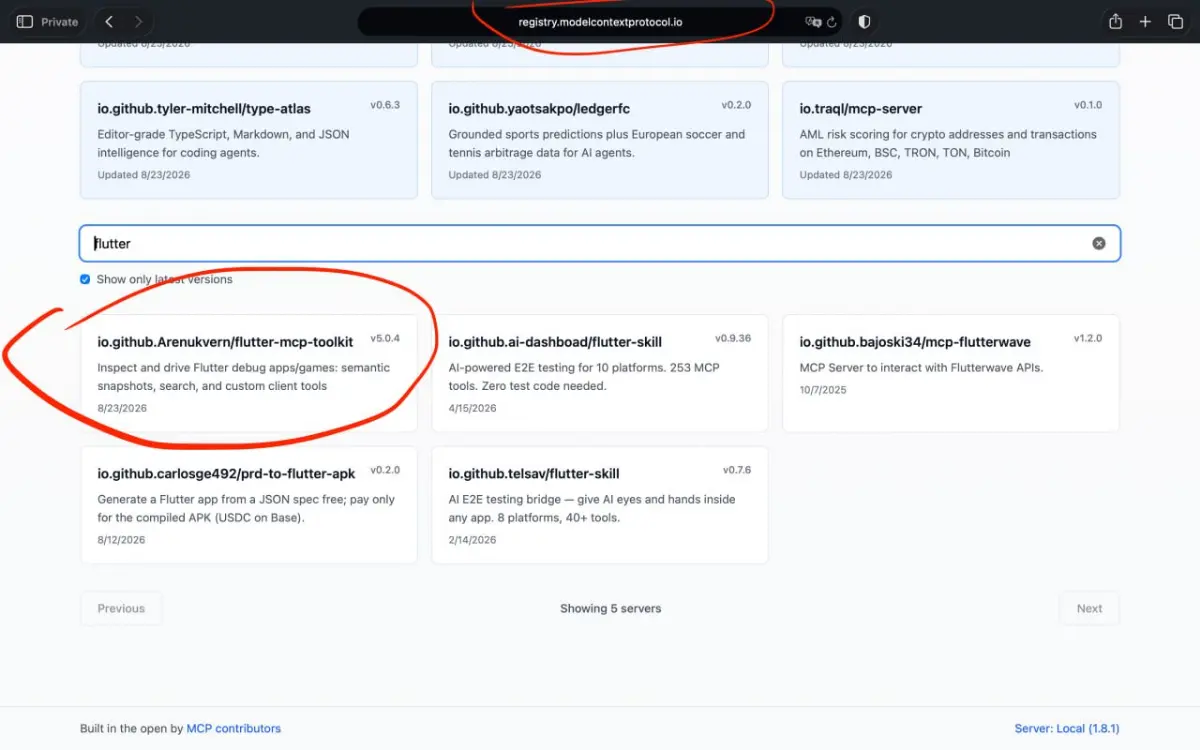Viewport: 1200px width, 750px height.
Task: Click version v0.9.36 on ai-dashboad flutter-skill
Action: coord(733,338)
